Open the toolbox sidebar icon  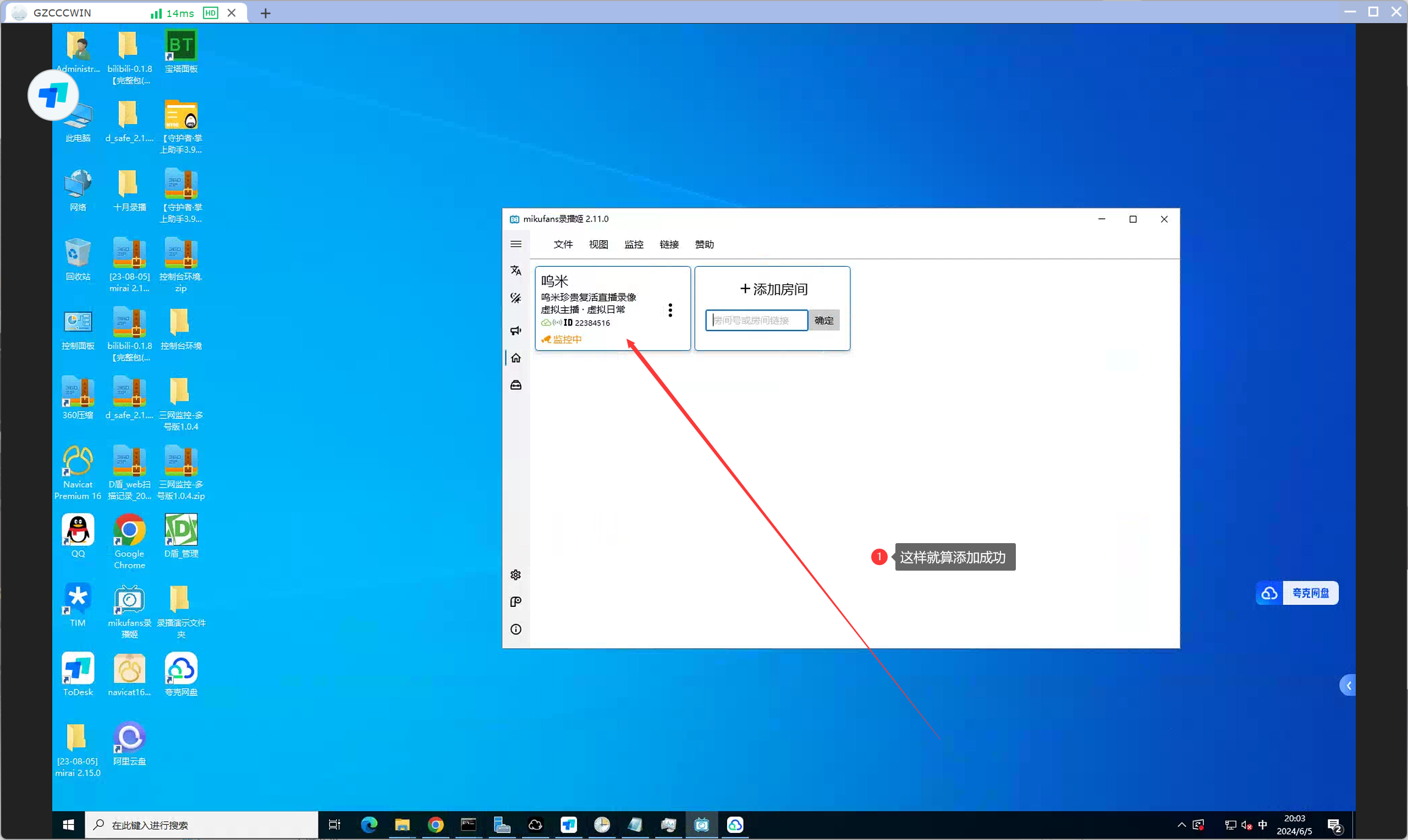coord(515,385)
